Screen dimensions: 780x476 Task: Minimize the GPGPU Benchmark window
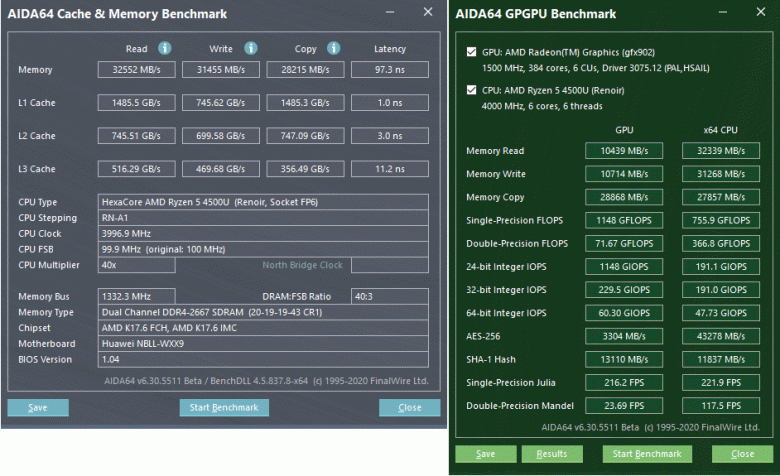click(724, 14)
